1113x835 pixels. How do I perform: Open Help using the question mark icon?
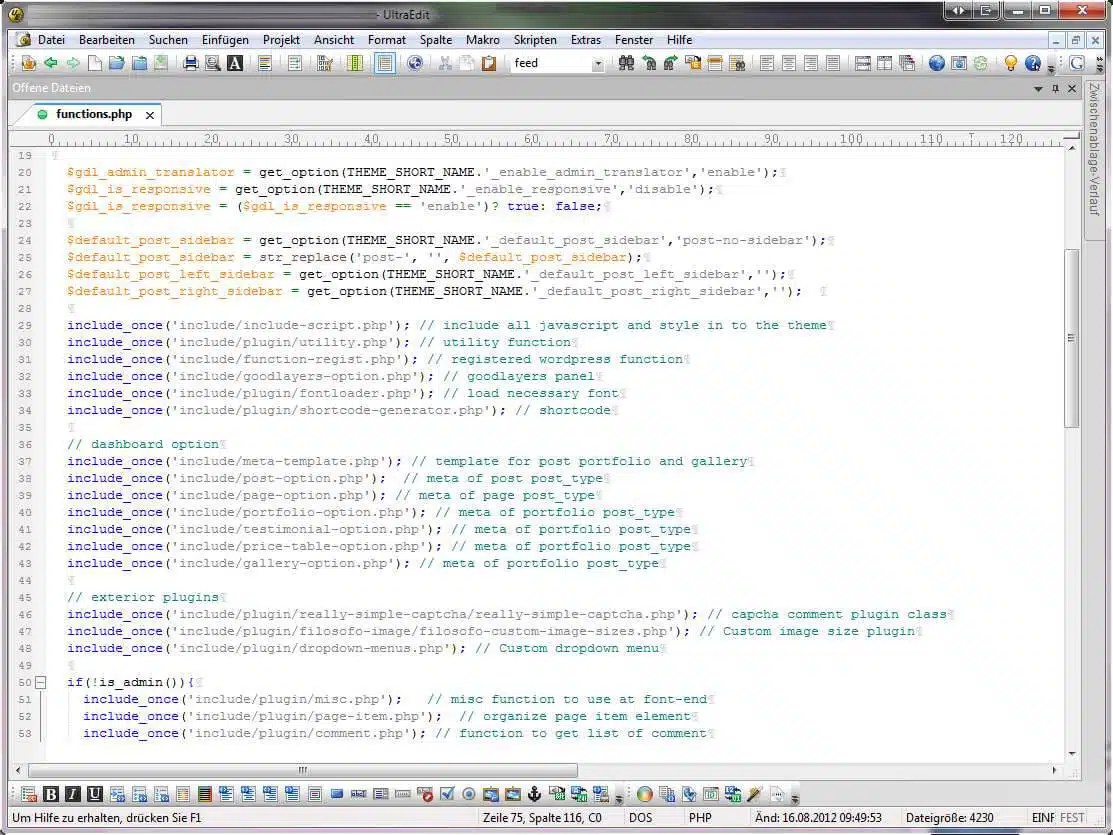(1033, 63)
